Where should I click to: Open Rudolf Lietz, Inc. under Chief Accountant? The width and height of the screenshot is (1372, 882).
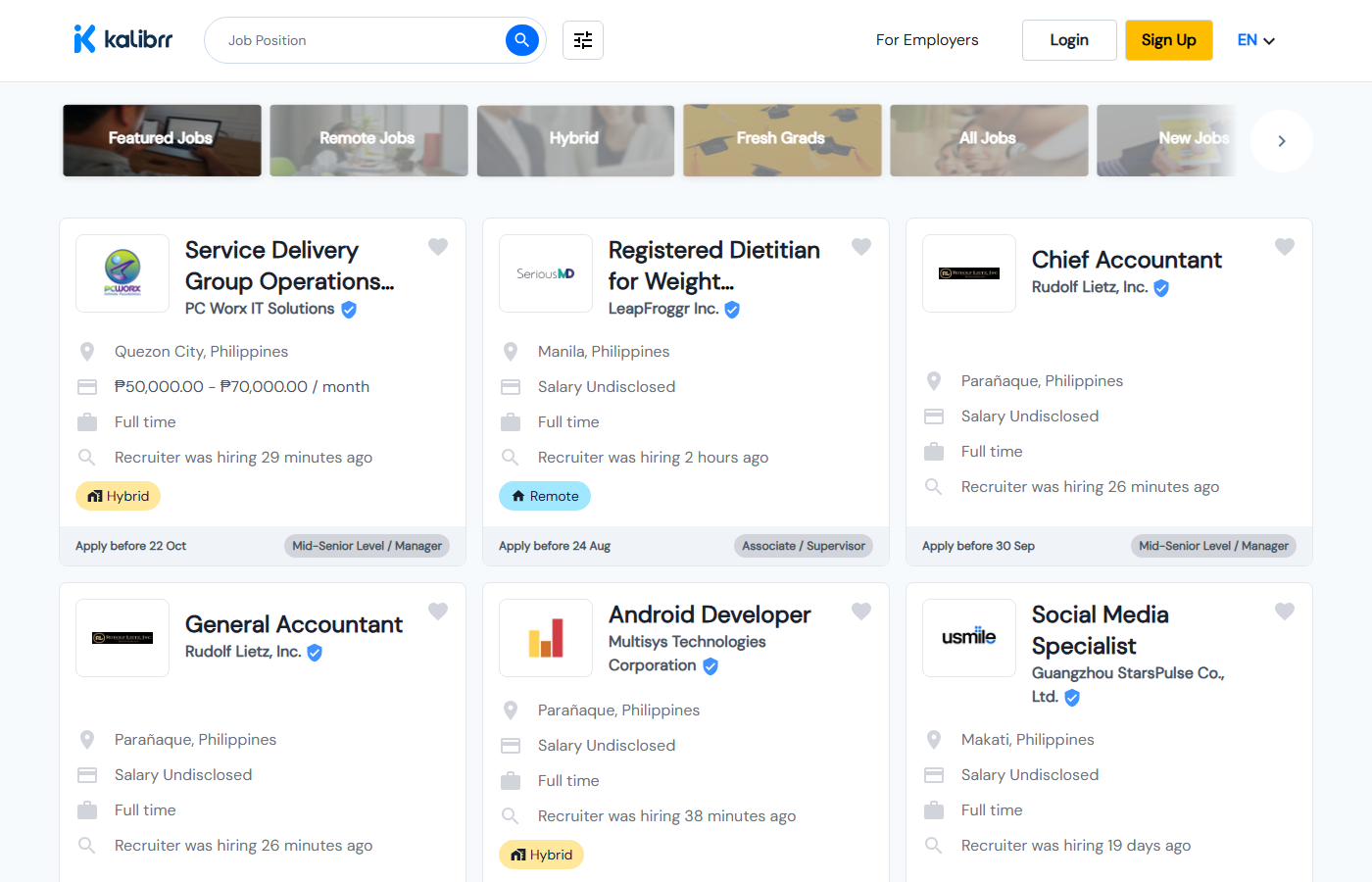[1090, 287]
